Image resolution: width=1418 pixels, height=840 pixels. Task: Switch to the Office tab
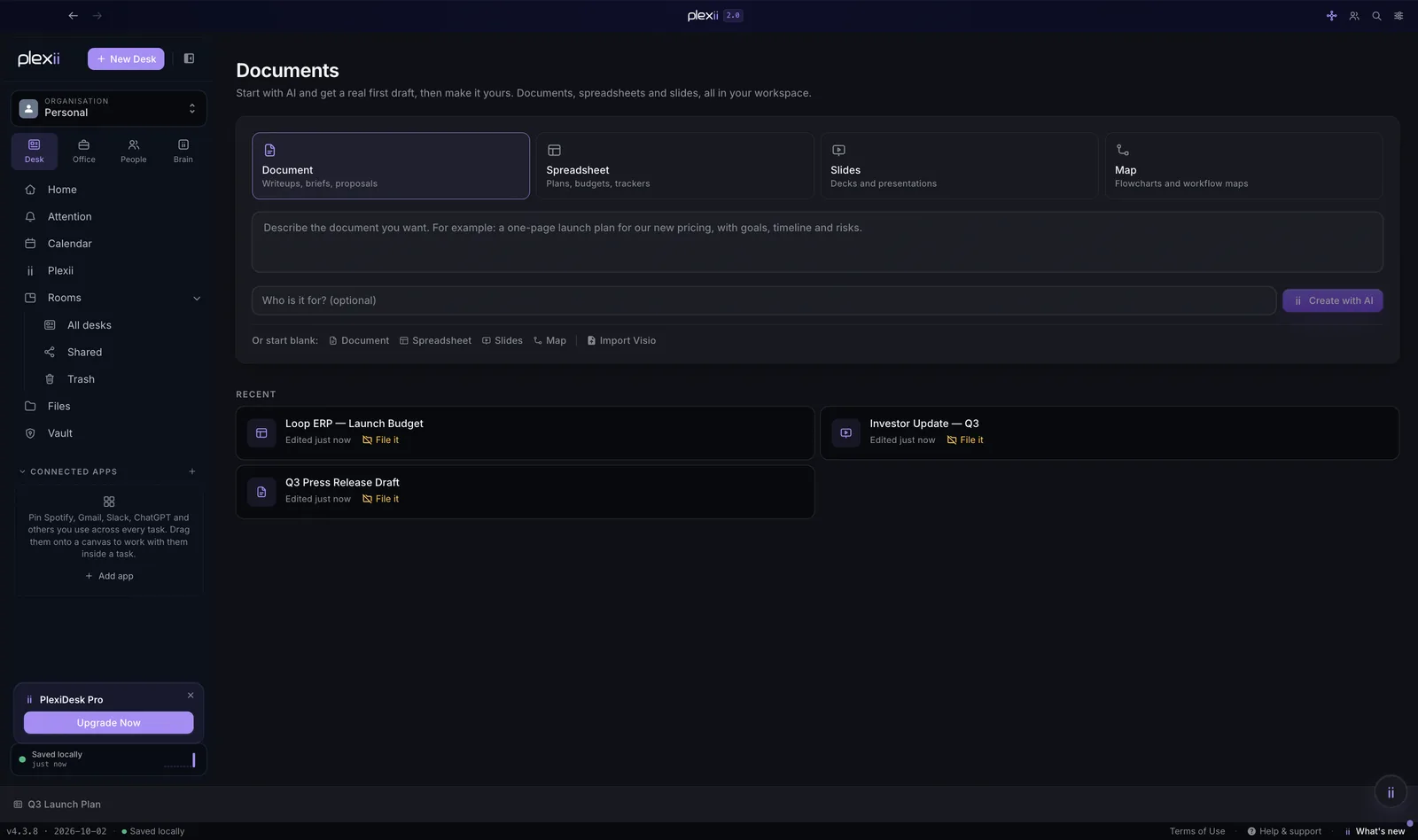click(x=84, y=151)
